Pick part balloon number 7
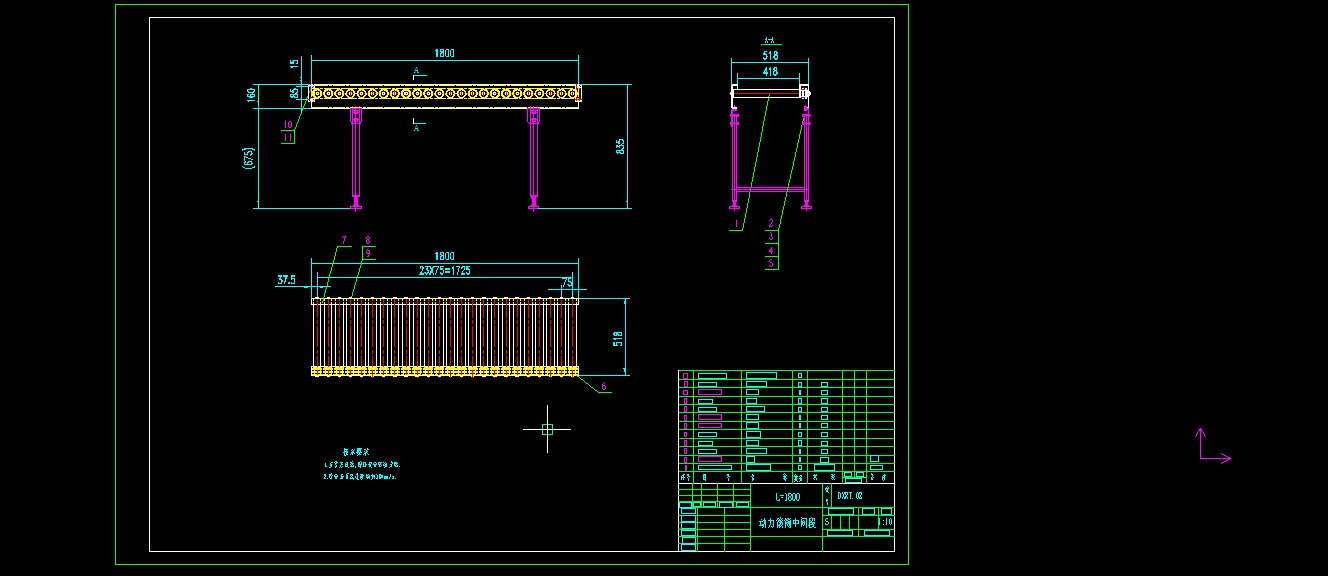This screenshot has width=1328, height=576. 343,240
